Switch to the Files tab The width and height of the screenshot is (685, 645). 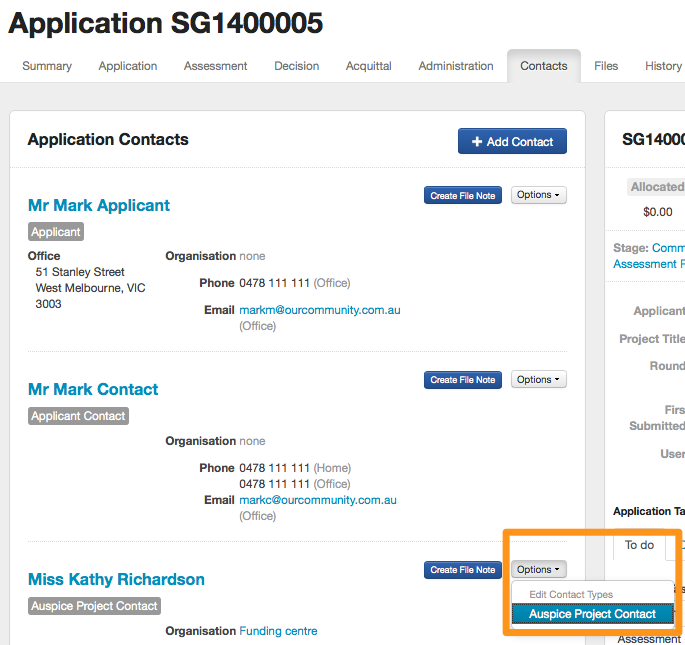click(606, 66)
